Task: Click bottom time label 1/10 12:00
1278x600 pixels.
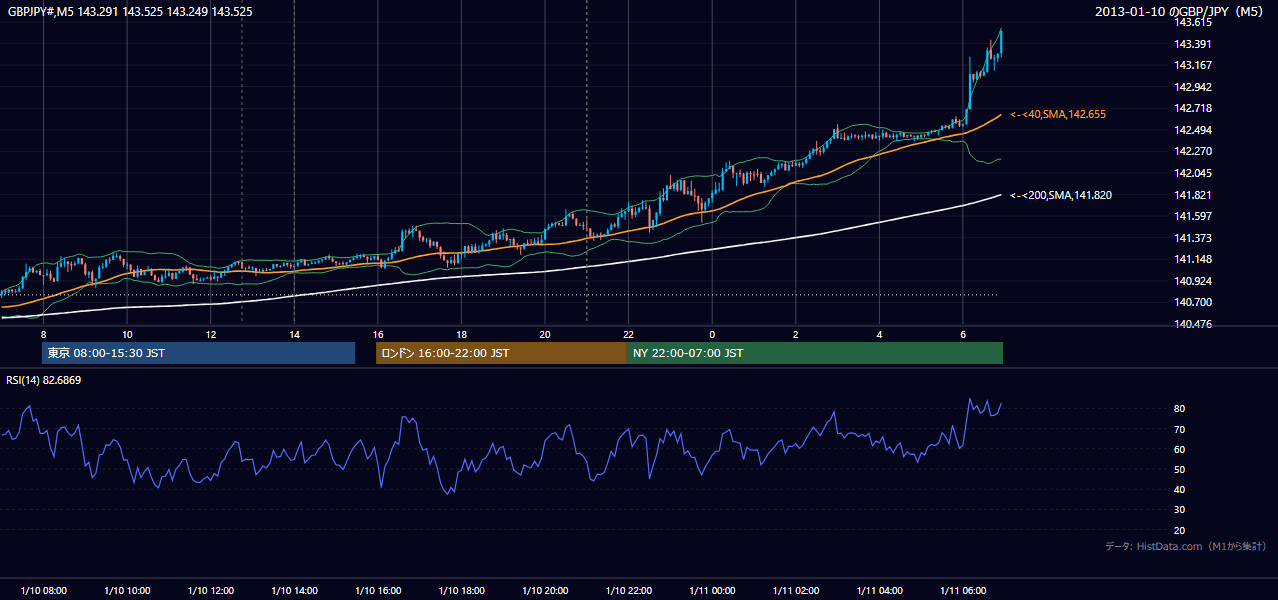Action: tap(211, 591)
